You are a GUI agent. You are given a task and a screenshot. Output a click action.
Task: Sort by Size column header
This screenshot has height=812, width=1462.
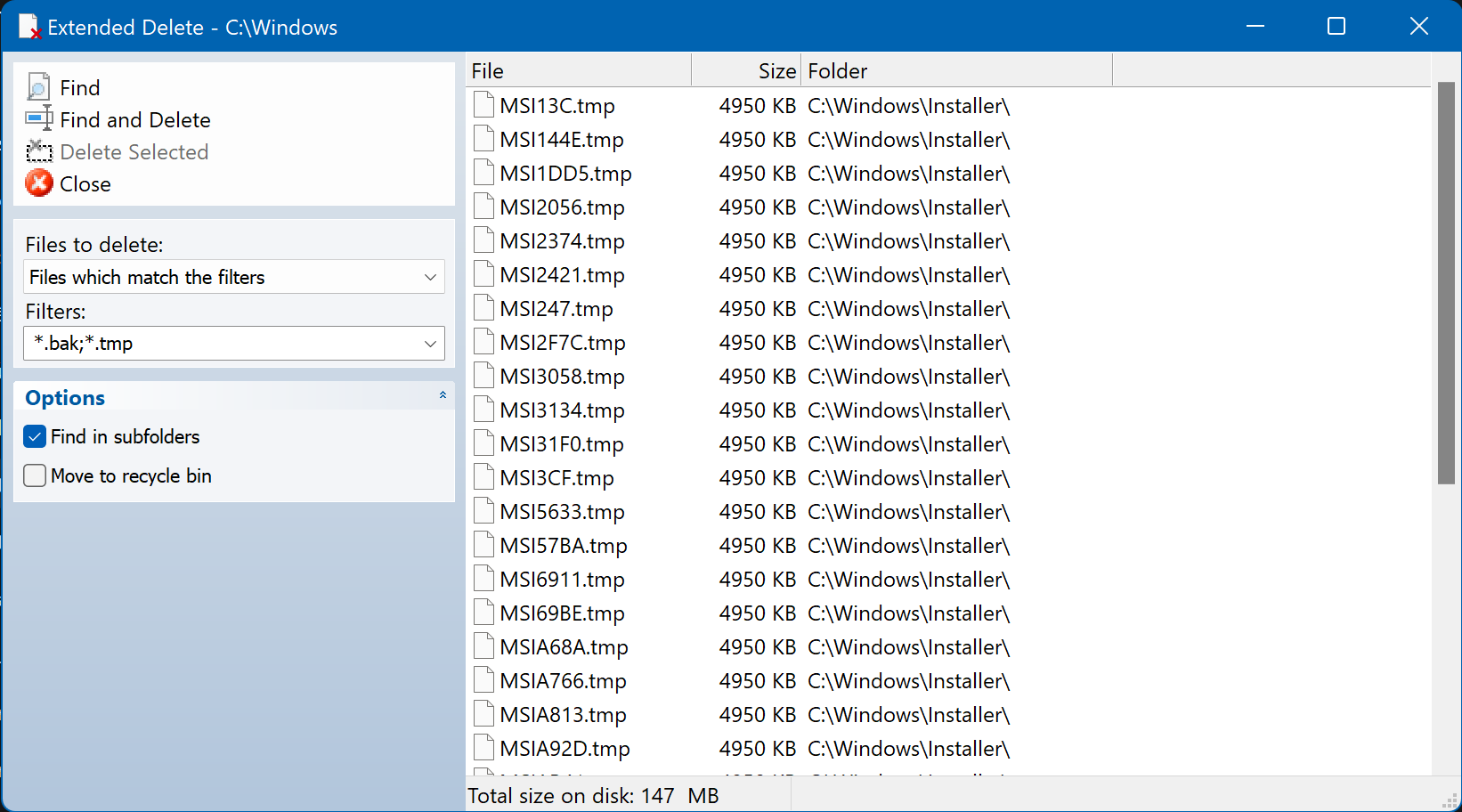(746, 70)
